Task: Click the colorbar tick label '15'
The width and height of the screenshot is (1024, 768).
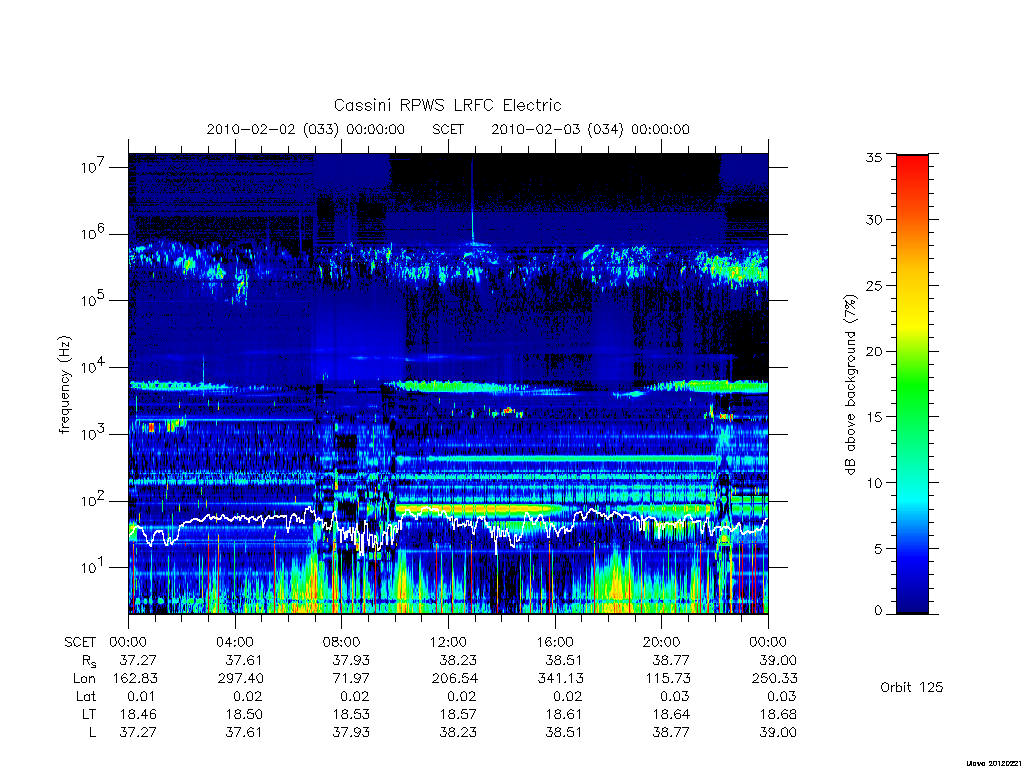Action: [x=874, y=417]
